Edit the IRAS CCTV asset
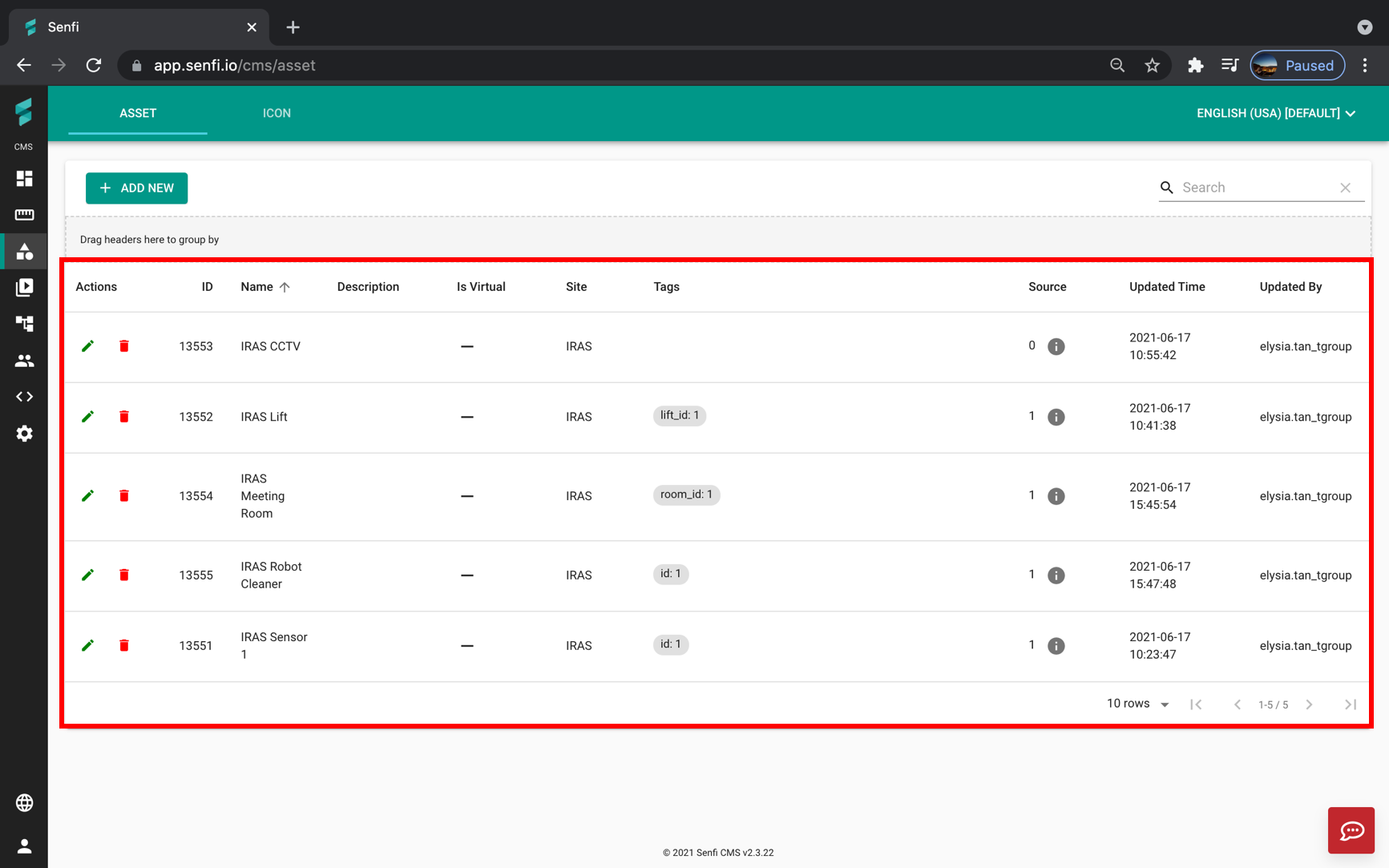Screen dimensions: 1389x868 click(88, 346)
